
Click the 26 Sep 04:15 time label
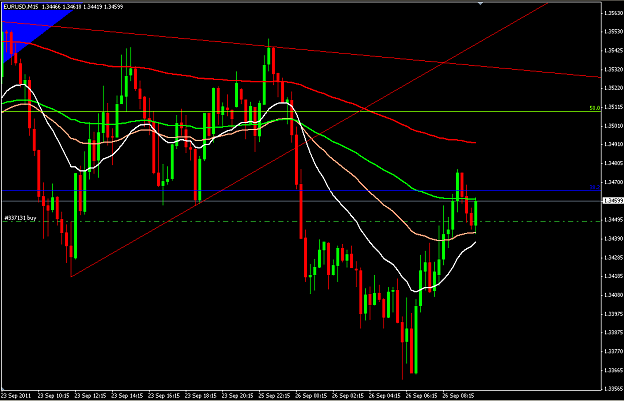[x=384, y=396]
